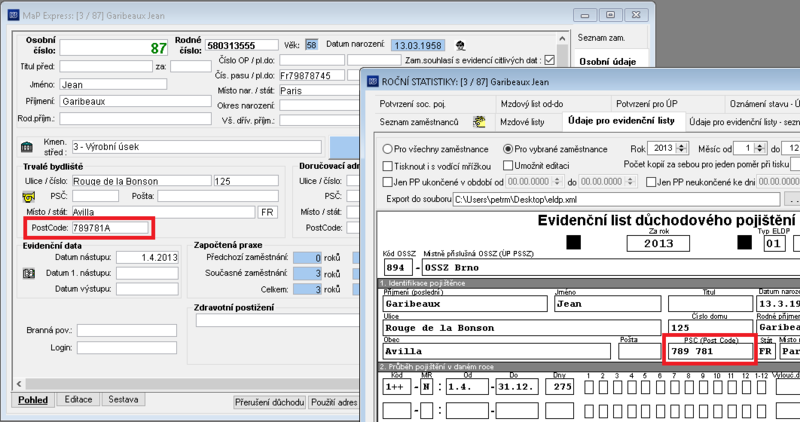Click the browse button next to export path
The height and width of the screenshot is (422, 800).
[792, 200]
